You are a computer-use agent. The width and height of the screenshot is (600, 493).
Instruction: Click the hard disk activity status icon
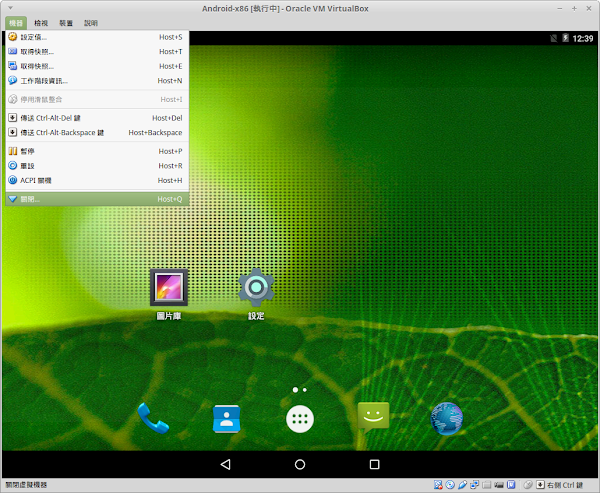point(438,485)
